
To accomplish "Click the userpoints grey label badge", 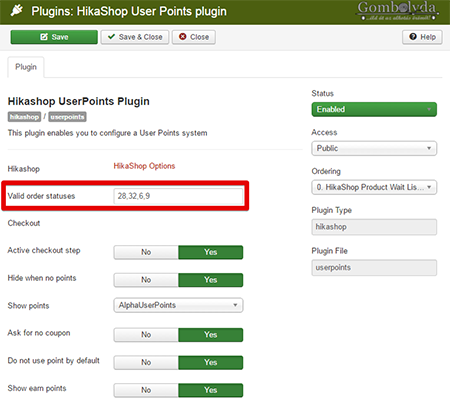I will [x=67, y=117].
